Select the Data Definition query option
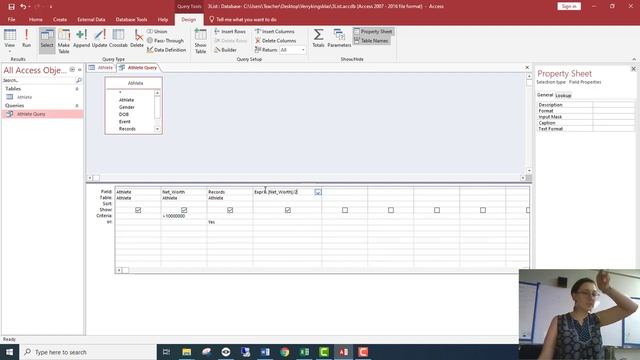 click(167, 50)
